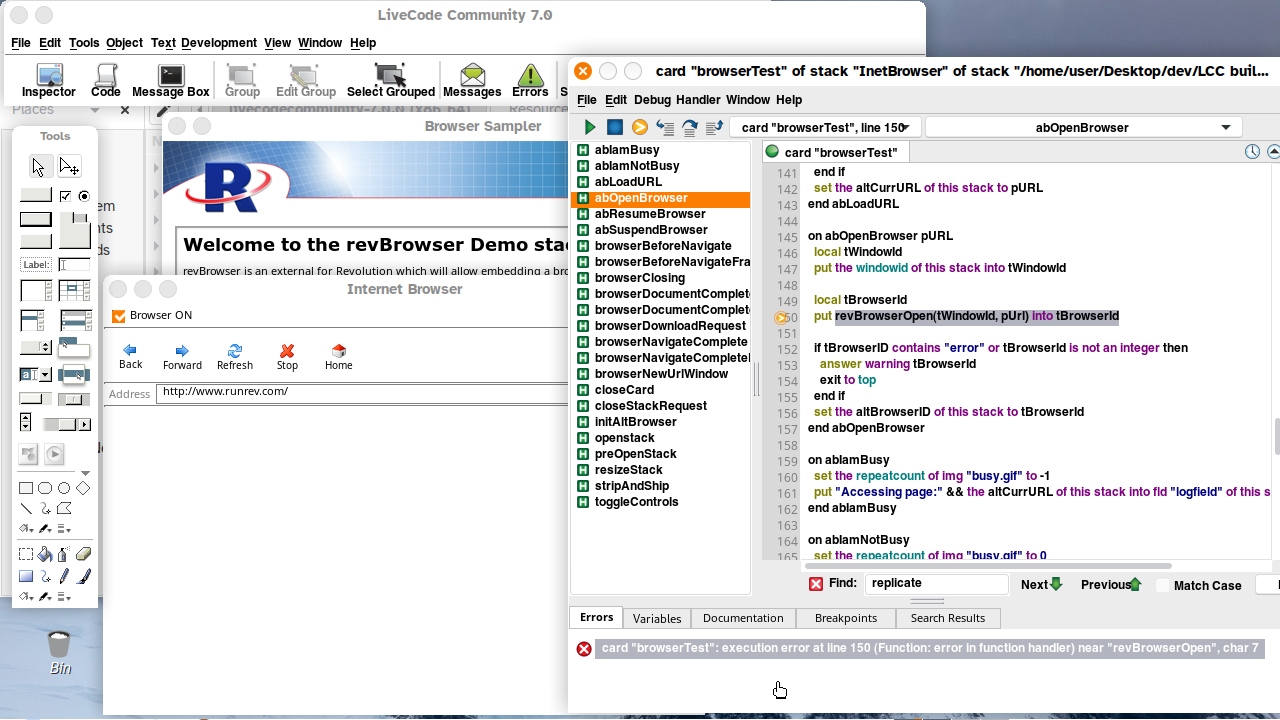Click Home in Internet Browser window
Viewport: 1280px width, 720px height.
(x=339, y=357)
